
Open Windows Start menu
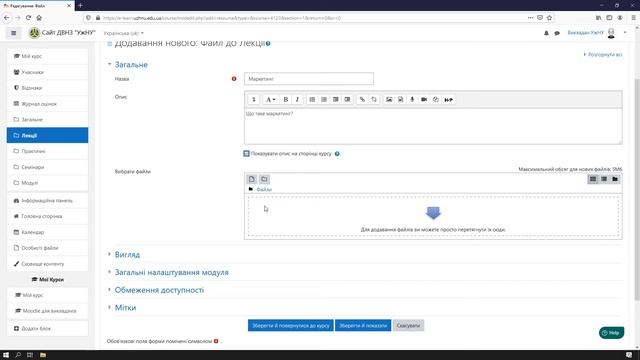[6, 355]
